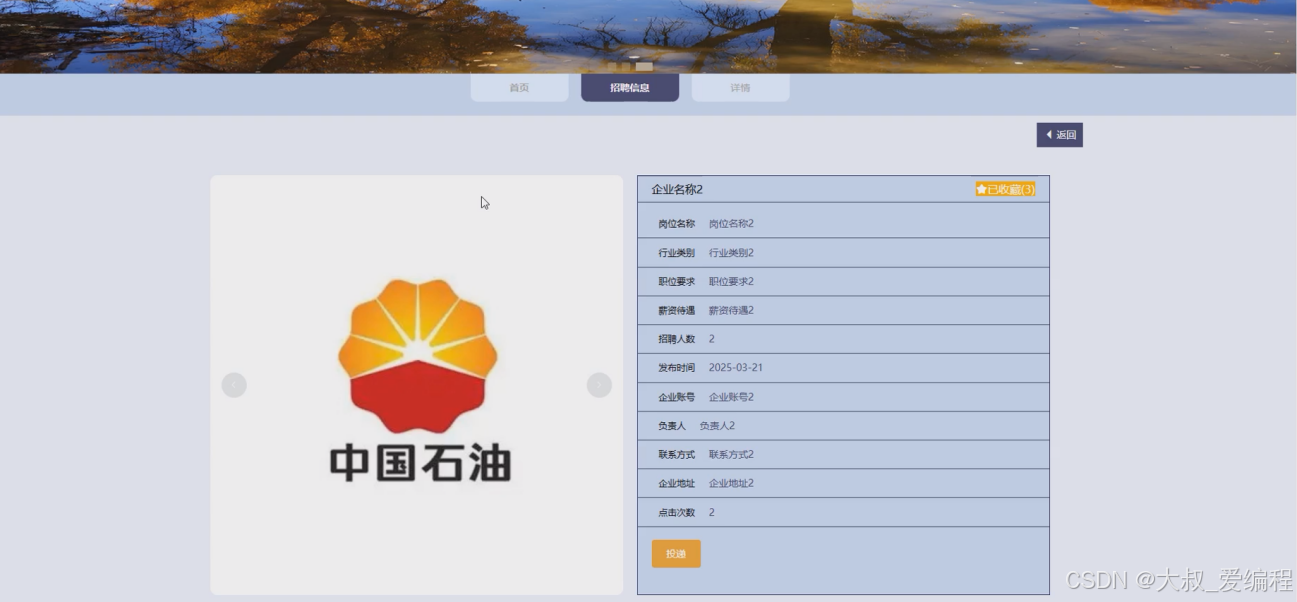Click the 招聘人数 label
The height and width of the screenshot is (602, 1297).
[x=676, y=340]
